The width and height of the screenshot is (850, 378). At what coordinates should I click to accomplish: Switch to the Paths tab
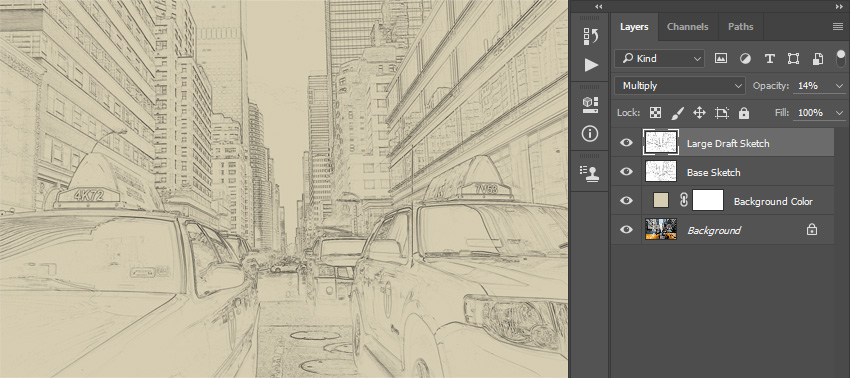click(740, 27)
